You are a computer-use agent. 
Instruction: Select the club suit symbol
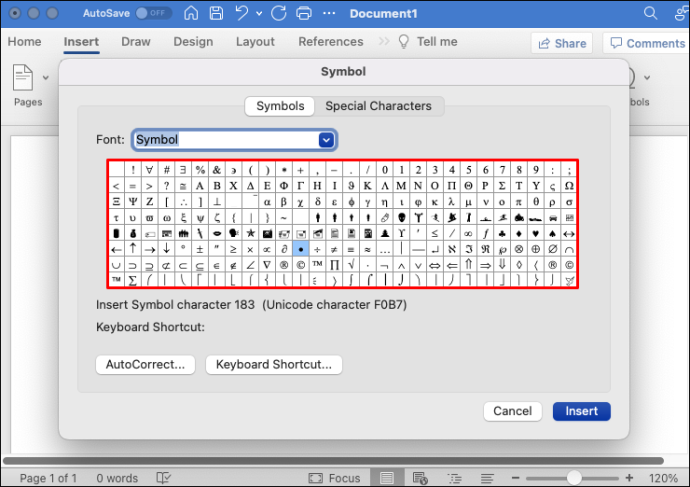[x=502, y=234]
